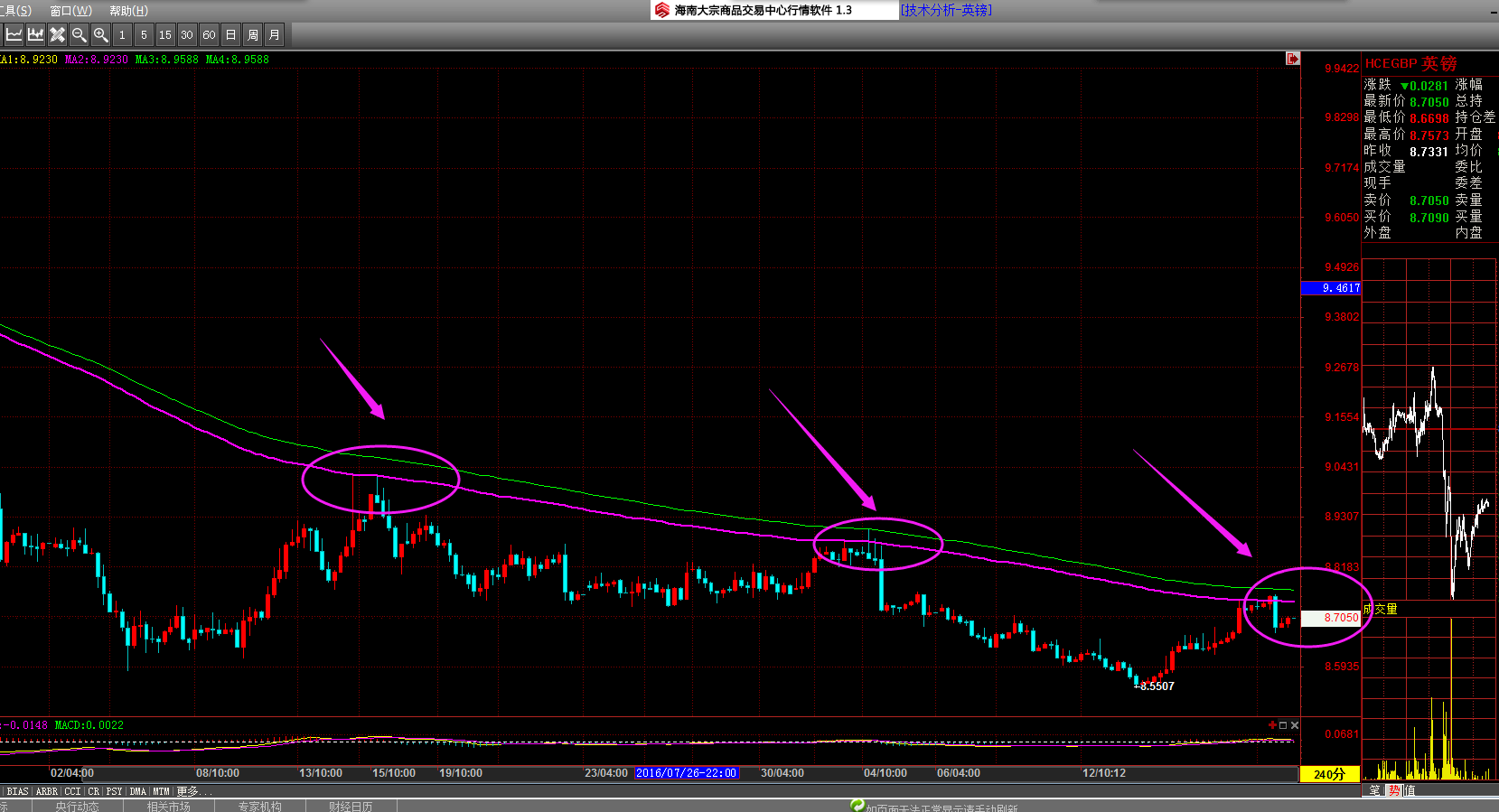Open 更多... for more indicators
Viewport: 1499px width, 812px height.
pos(193,791)
